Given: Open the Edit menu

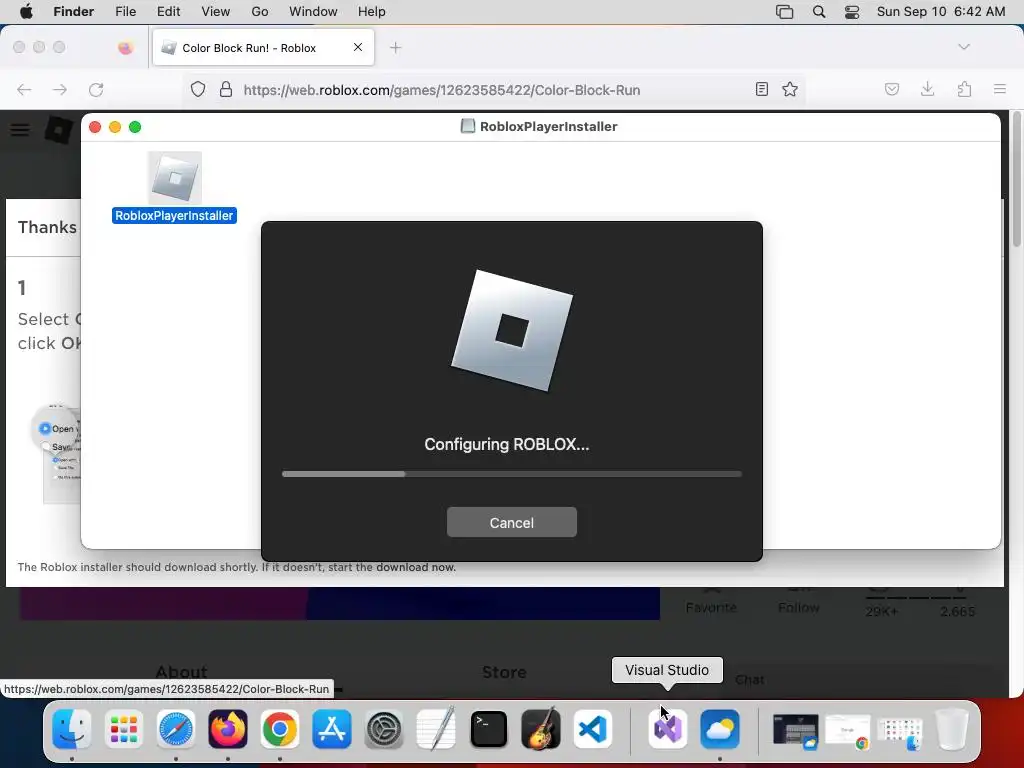Looking at the screenshot, I should tap(168, 12).
